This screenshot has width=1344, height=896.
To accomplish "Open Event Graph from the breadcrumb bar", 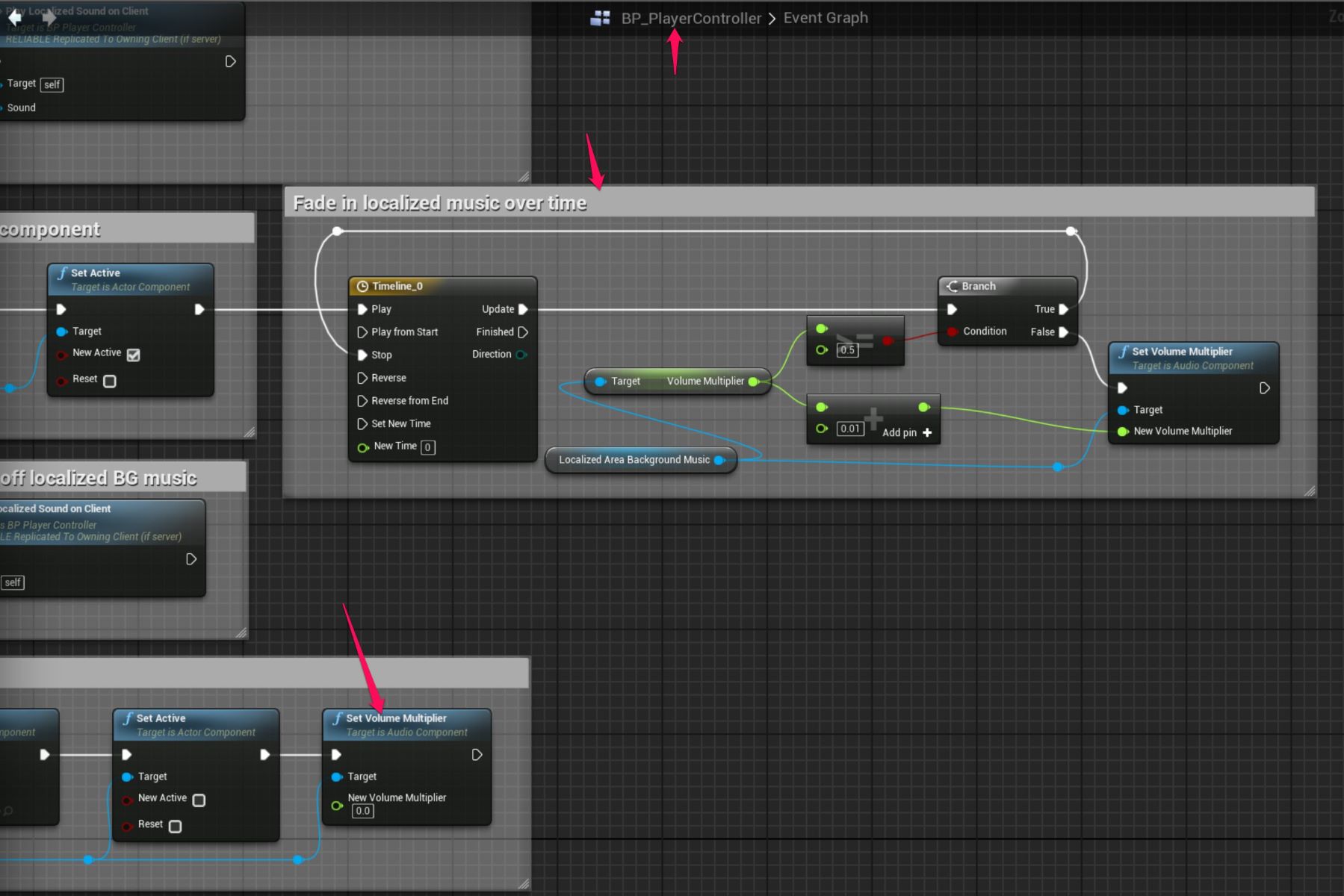I will tap(825, 18).
